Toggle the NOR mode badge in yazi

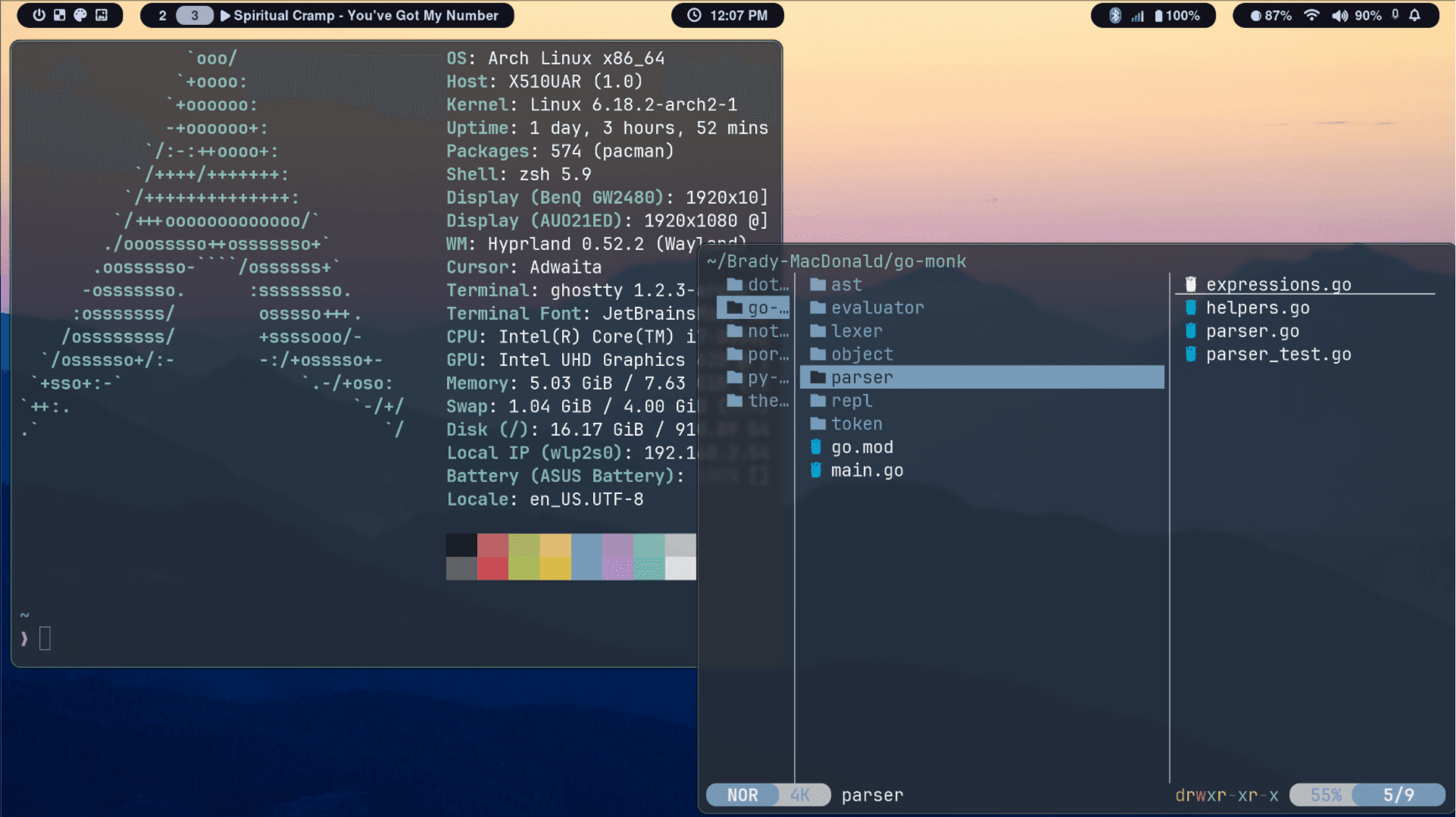tap(742, 794)
